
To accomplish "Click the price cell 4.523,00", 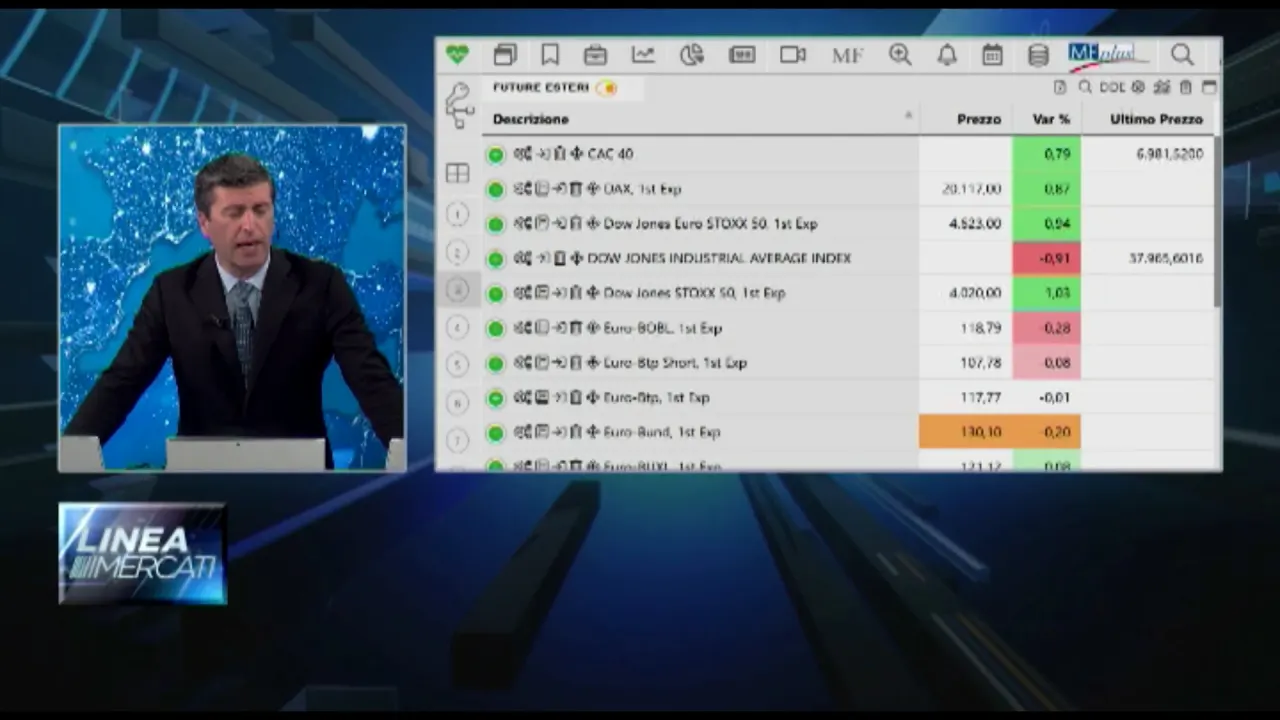I will pos(974,224).
